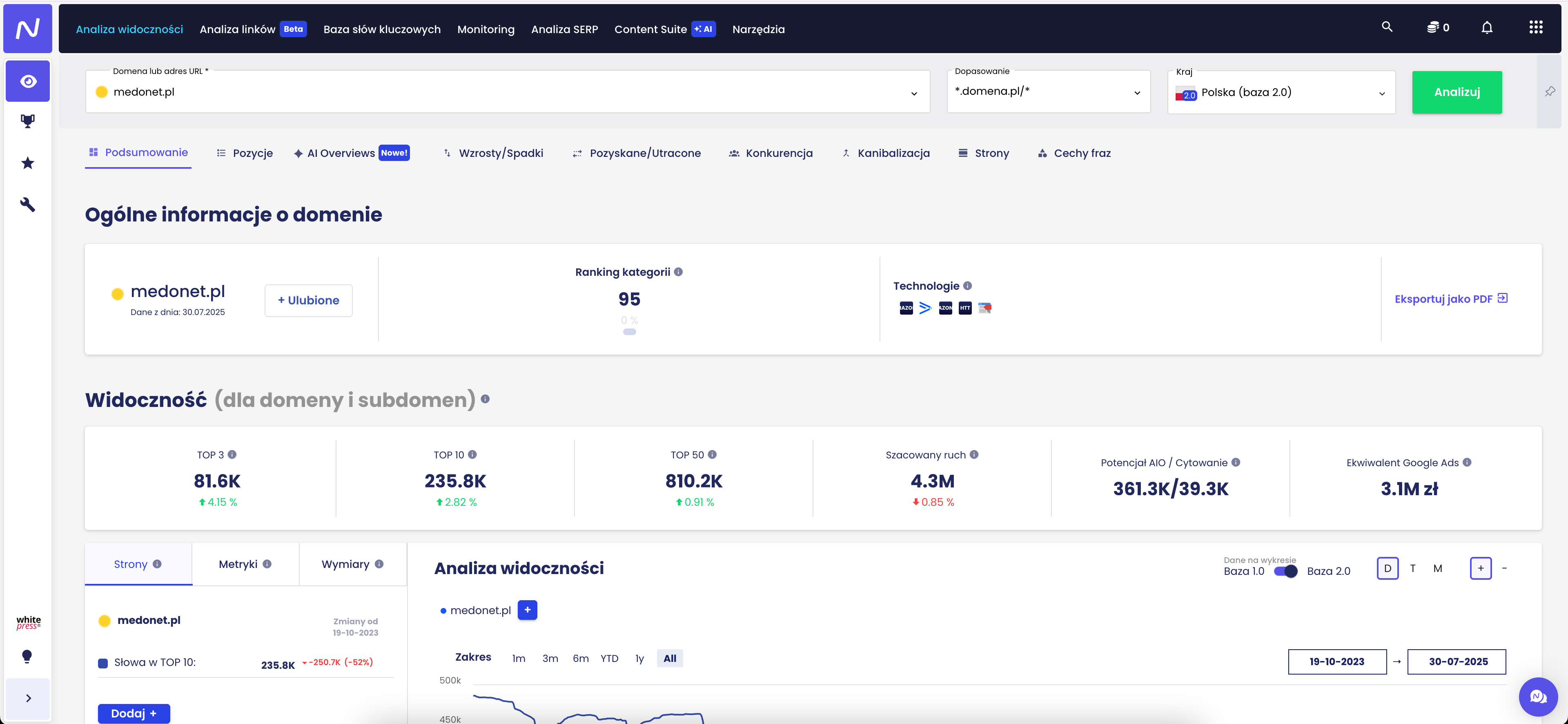Open the apps grid menu icon

(1536, 27)
